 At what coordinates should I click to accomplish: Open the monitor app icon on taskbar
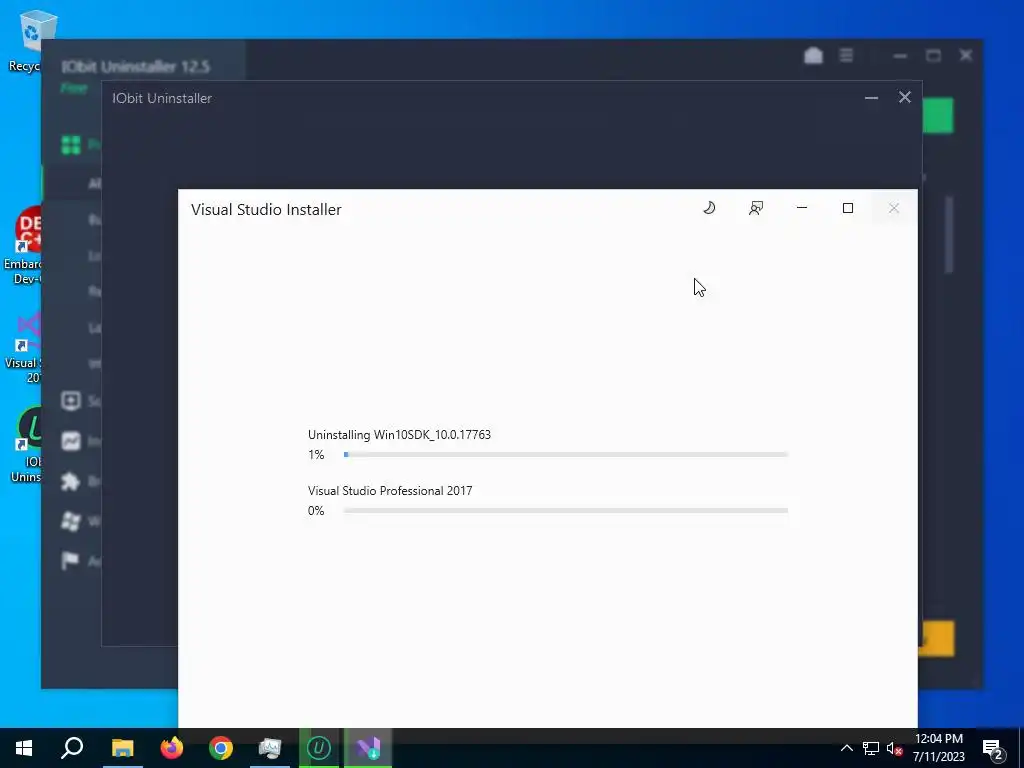270,748
